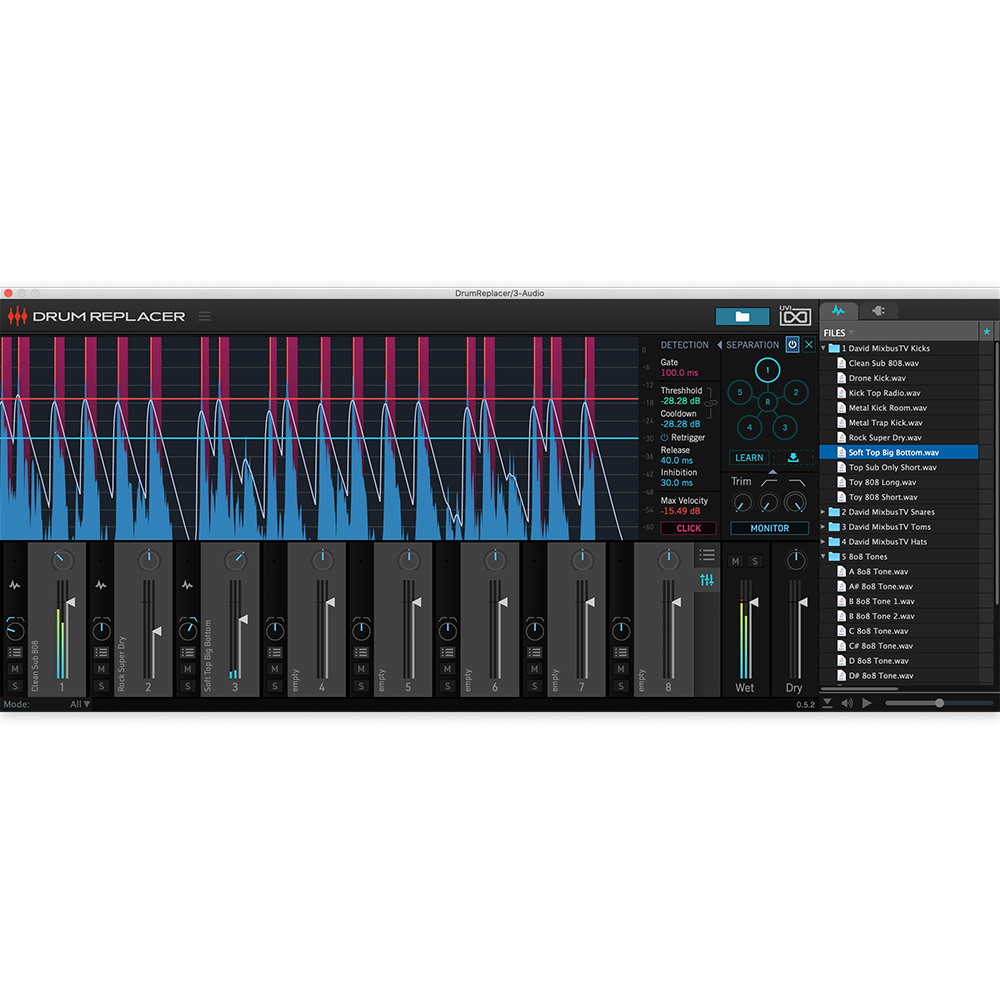The image size is (1000, 1000).
Task: Click the Gate value 100.0 ms
Action: [x=679, y=372]
